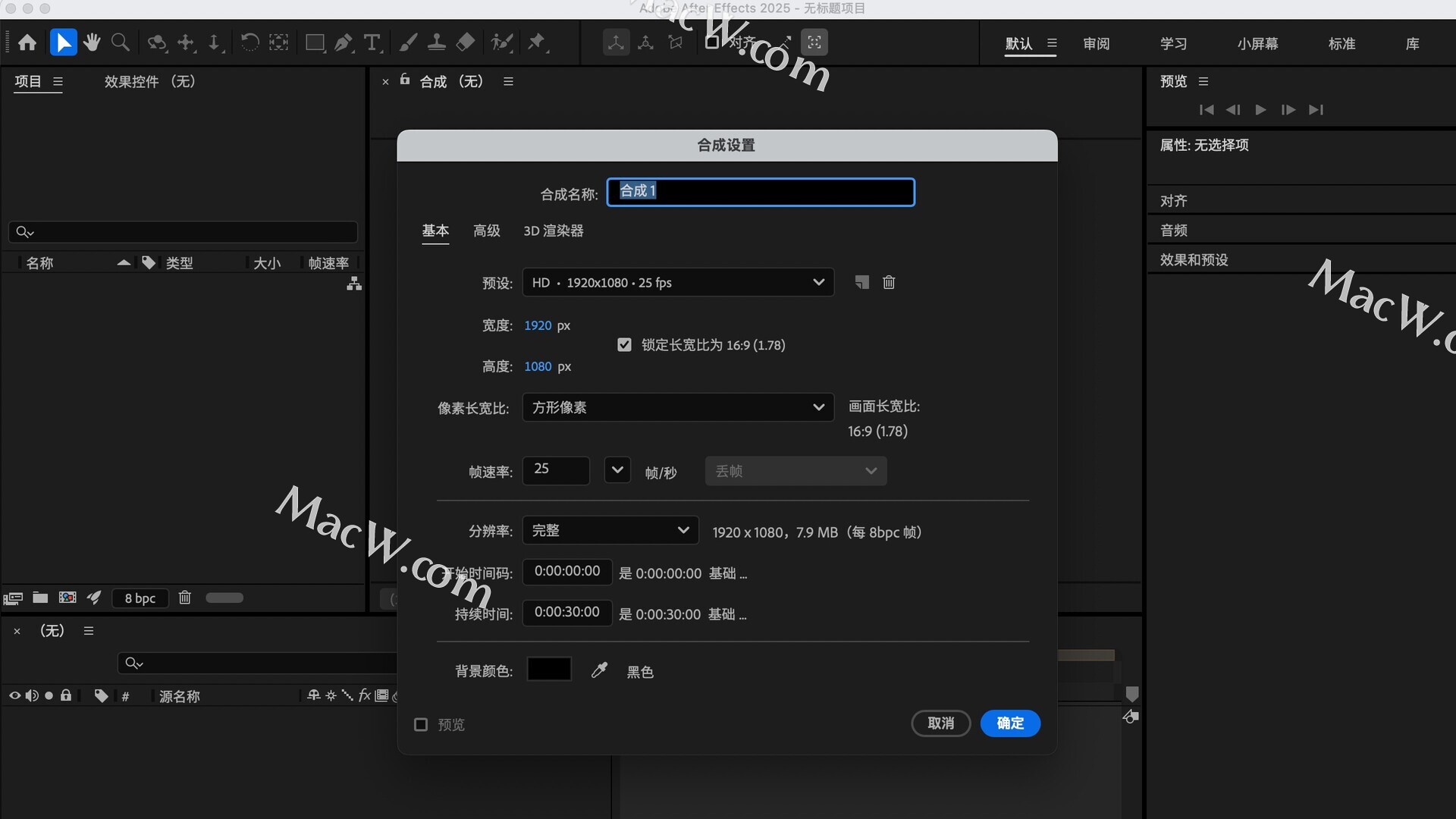Screen dimensions: 1456x819
Task: Select the Clone Stamp tool
Action: 436,42
